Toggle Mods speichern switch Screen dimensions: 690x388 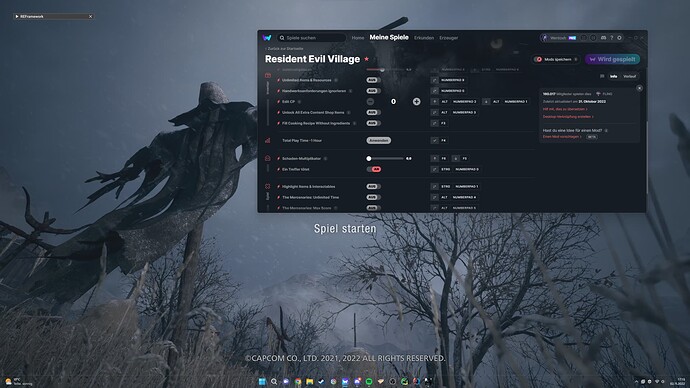click(x=539, y=59)
